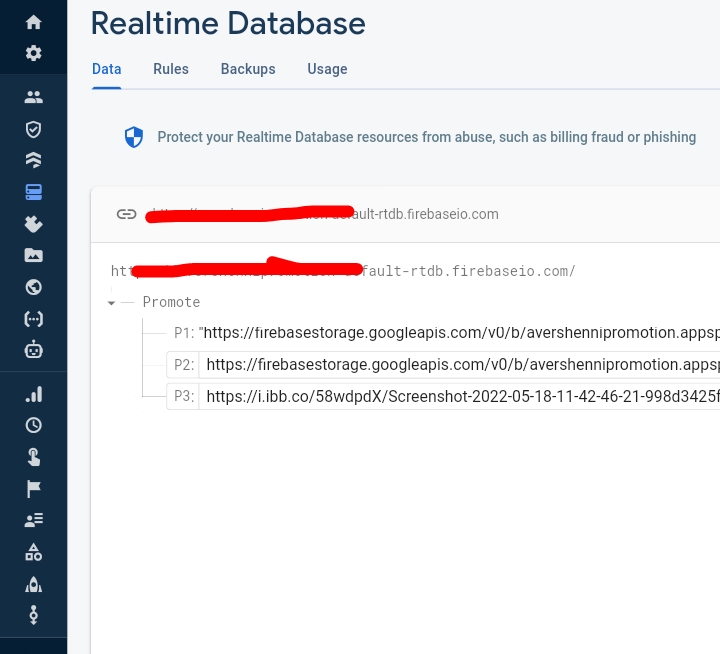Open Latest Release rocket icon
Screen dimensions: 720x654
click(x=34, y=584)
